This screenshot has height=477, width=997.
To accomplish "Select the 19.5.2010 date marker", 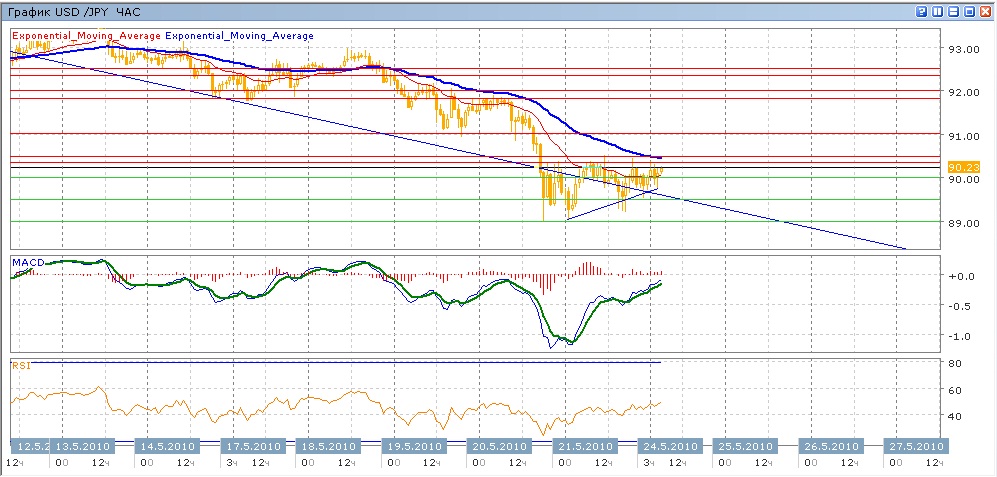I will click(x=415, y=446).
